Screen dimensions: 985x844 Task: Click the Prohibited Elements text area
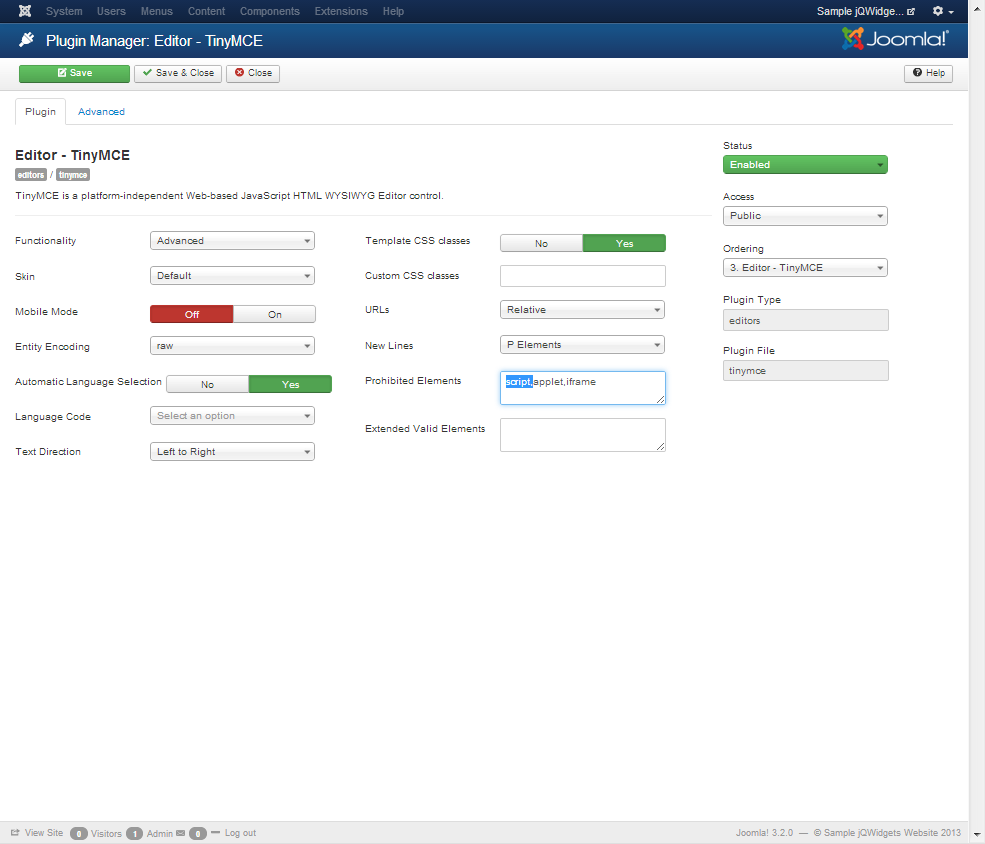tap(582, 388)
